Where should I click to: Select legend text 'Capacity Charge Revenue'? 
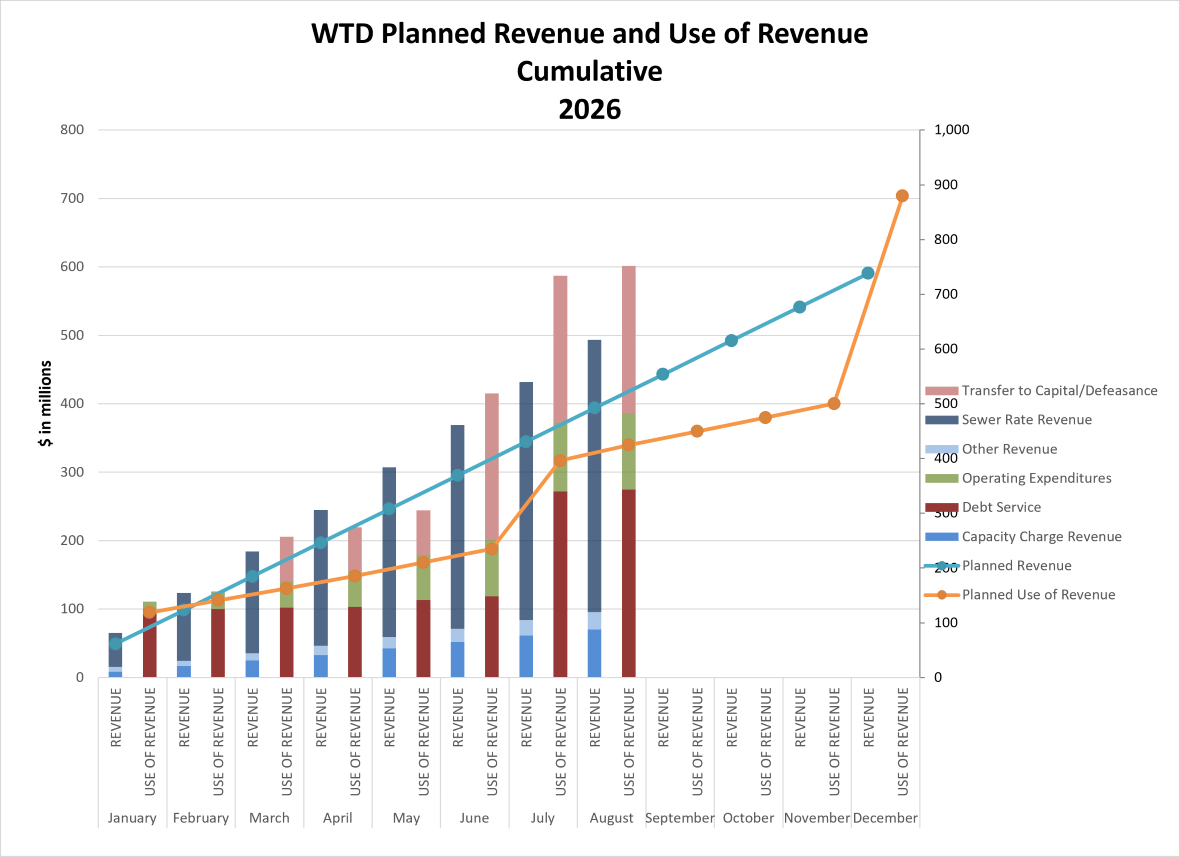point(1042,536)
